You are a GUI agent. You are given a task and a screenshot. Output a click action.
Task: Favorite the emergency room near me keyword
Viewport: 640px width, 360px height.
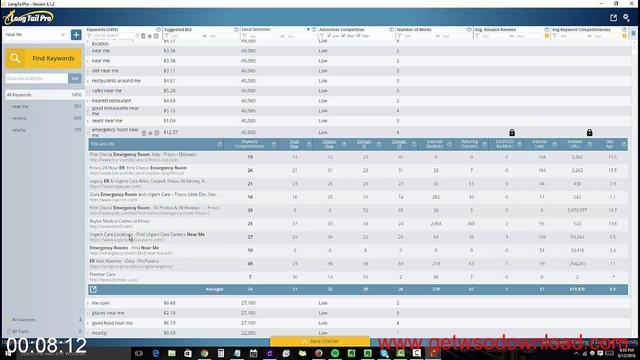point(150,133)
